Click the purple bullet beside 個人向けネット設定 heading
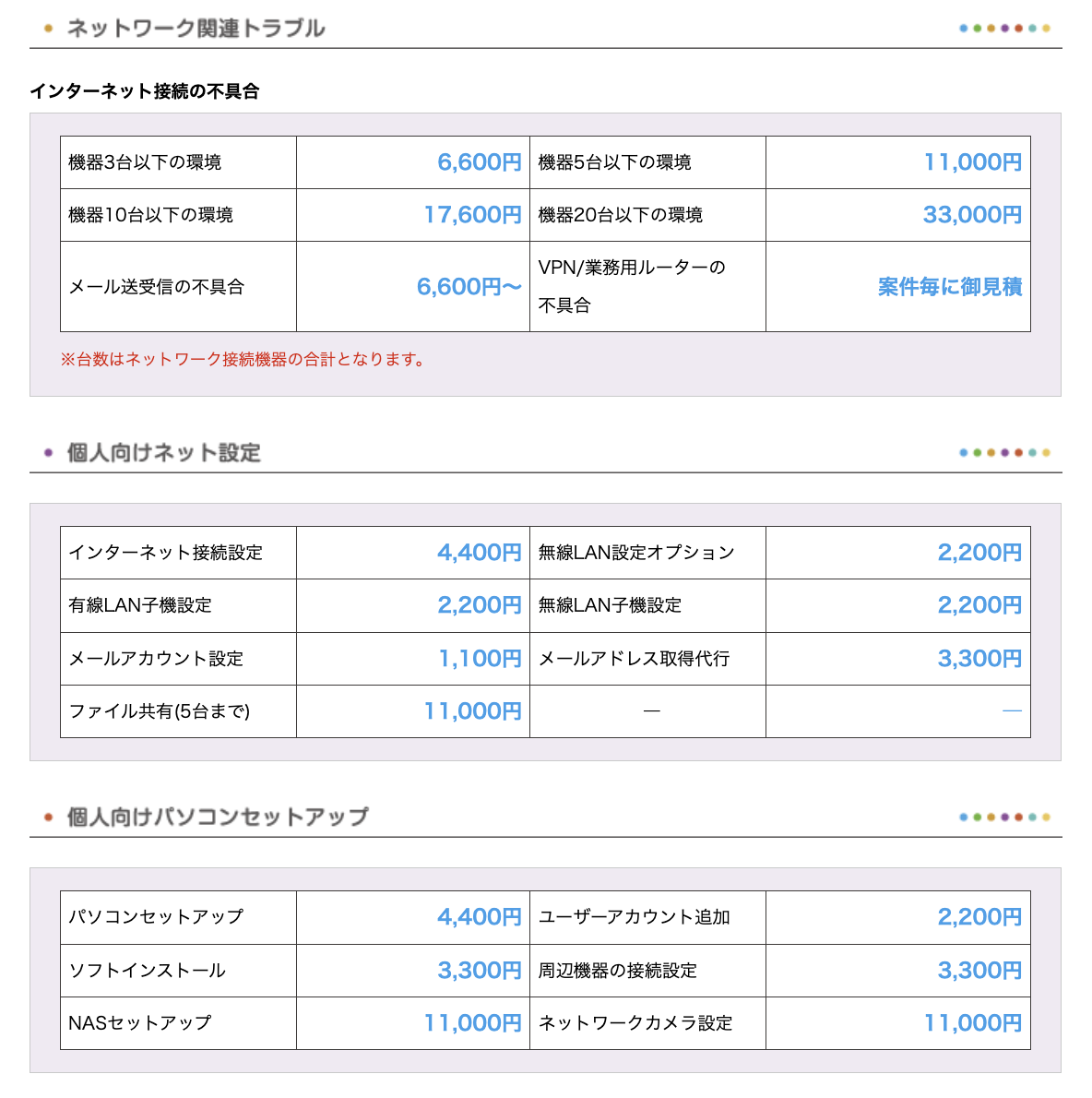Viewport: 1092px width, 1098px height. (x=48, y=453)
